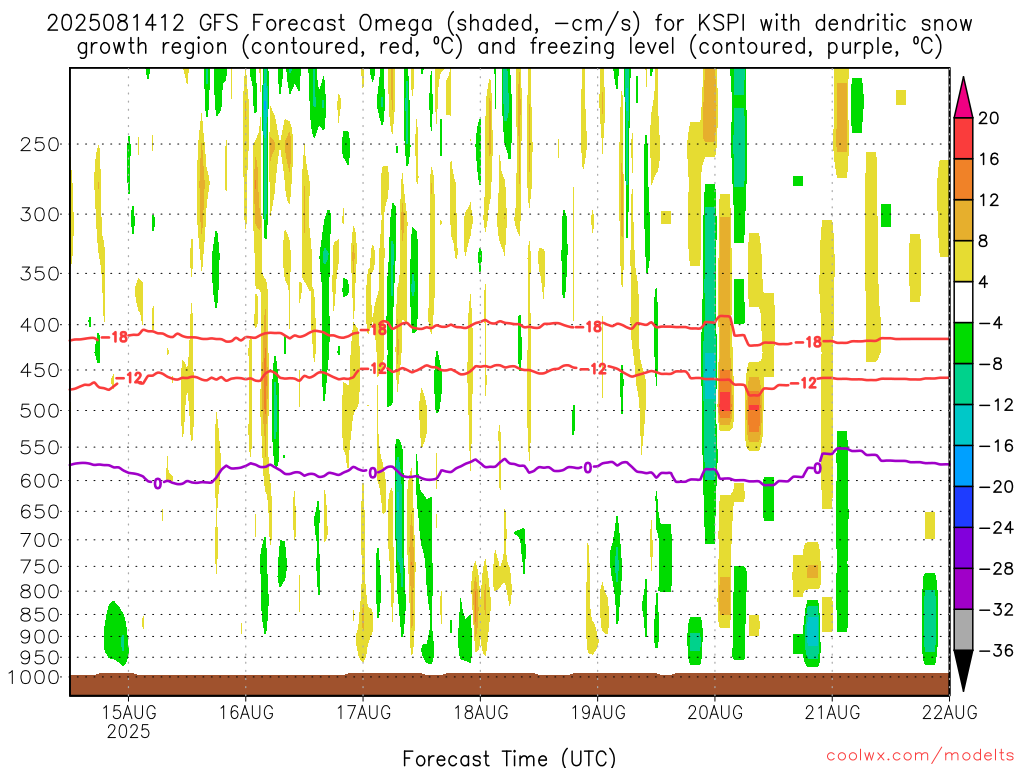The width and height of the screenshot is (1024, 768).
Task: Click the 16AUG time axis label
Action: tap(246, 712)
